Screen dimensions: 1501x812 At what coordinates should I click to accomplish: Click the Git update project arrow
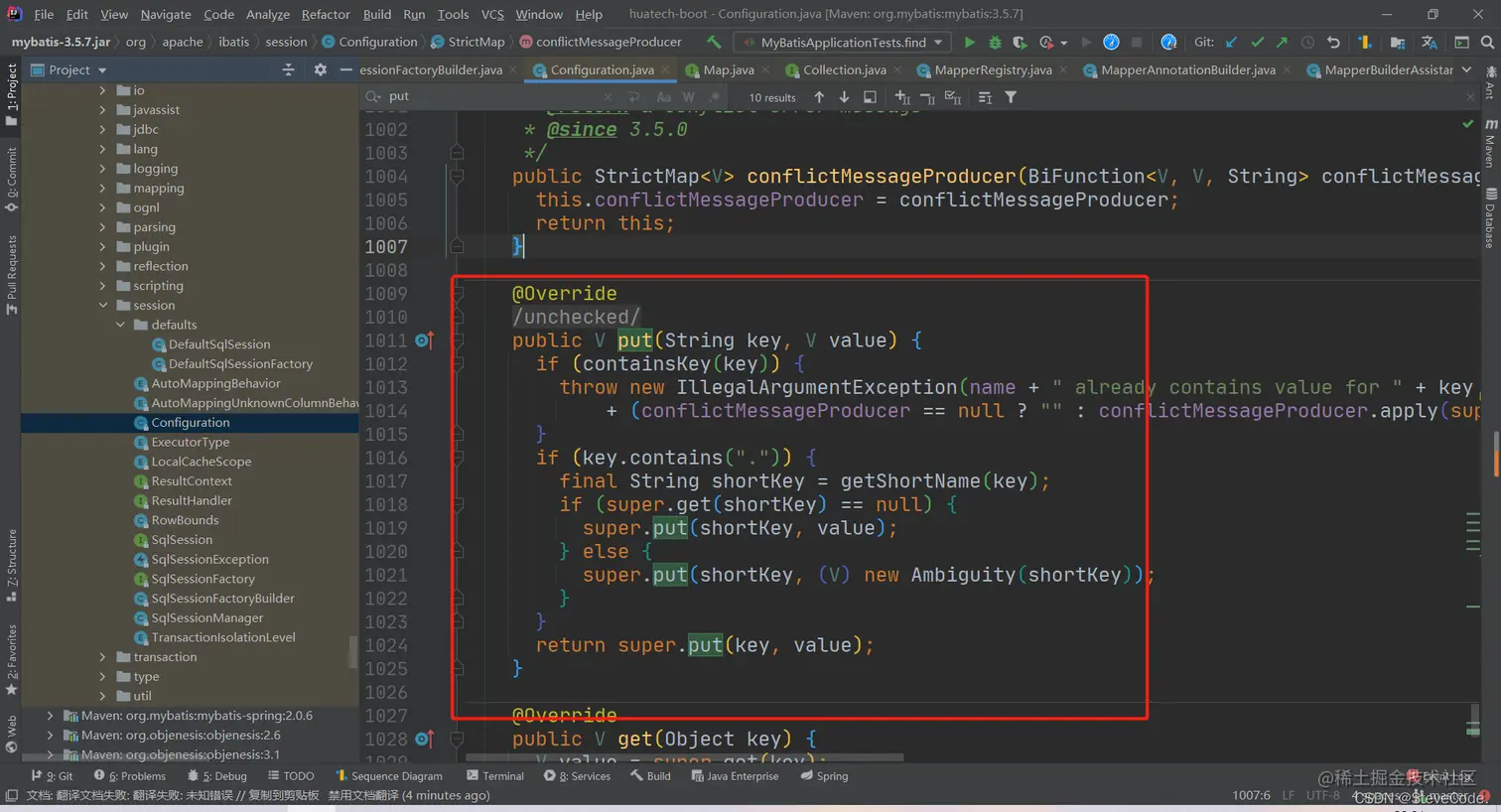(1232, 42)
